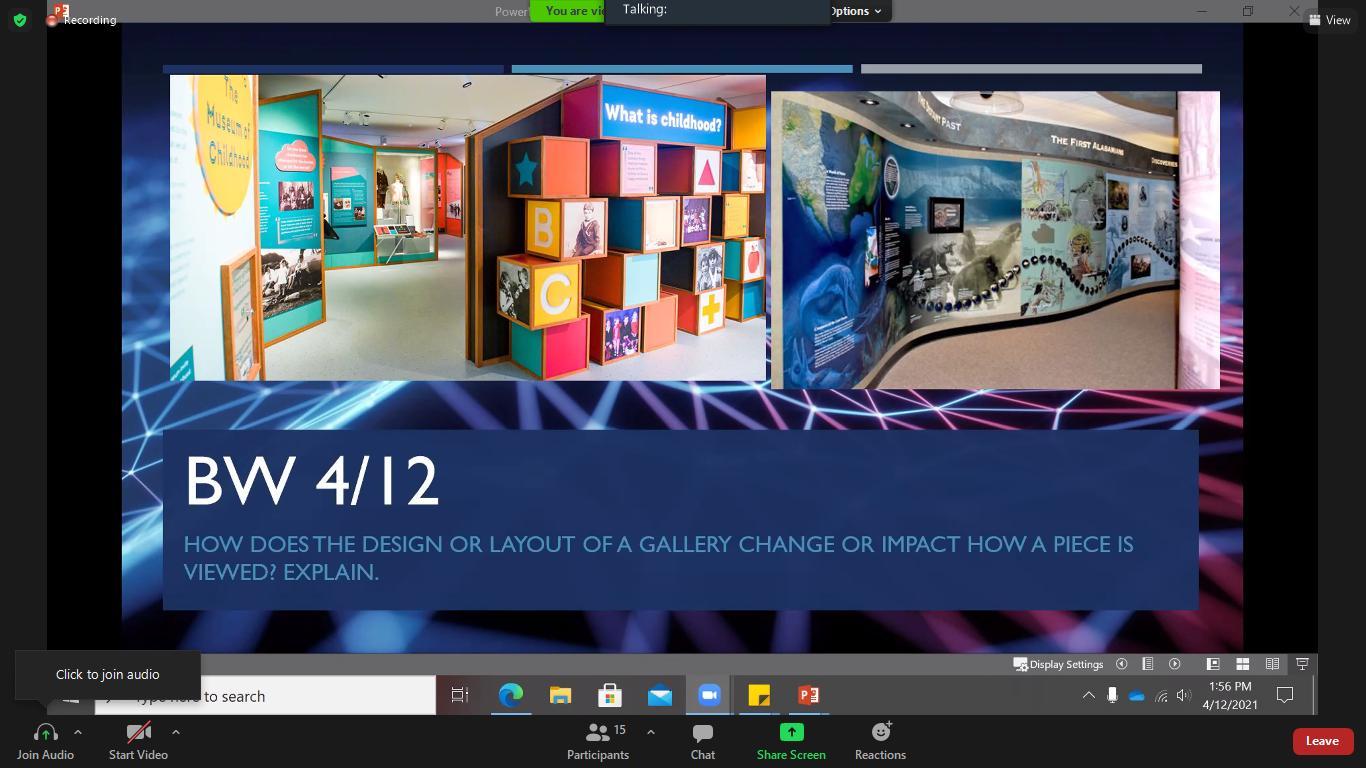This screenshot has height=768, width=1366.
Task: Open Wi-Fi network tray icon
Action: tap(1161, 696)
